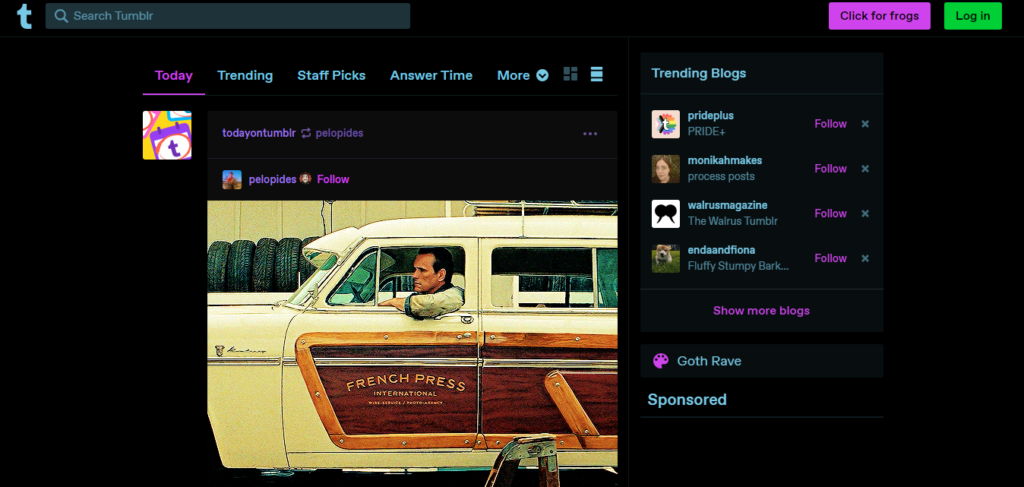Open todayontumblr avatar
This screenshot has width=1024, height=487.
click(167, 135)
